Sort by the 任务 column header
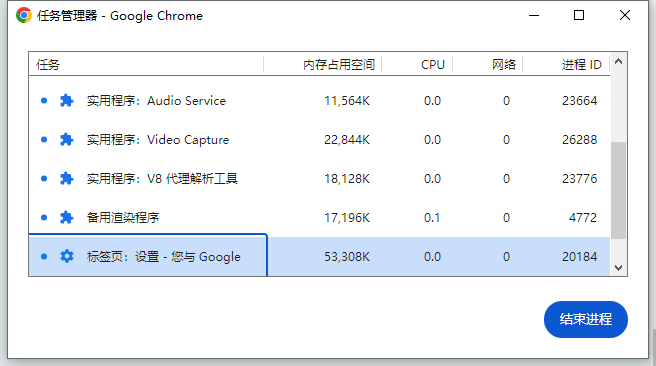 [146, 64]
